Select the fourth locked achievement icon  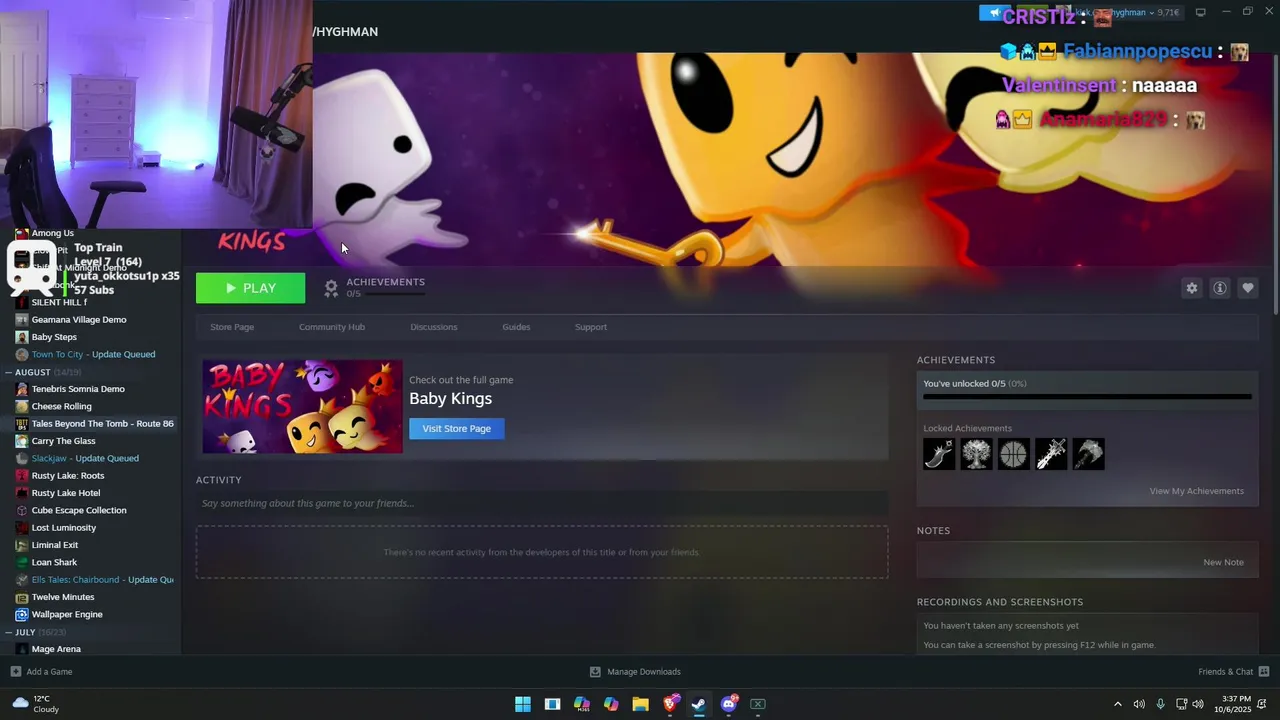pos(1051,454)
